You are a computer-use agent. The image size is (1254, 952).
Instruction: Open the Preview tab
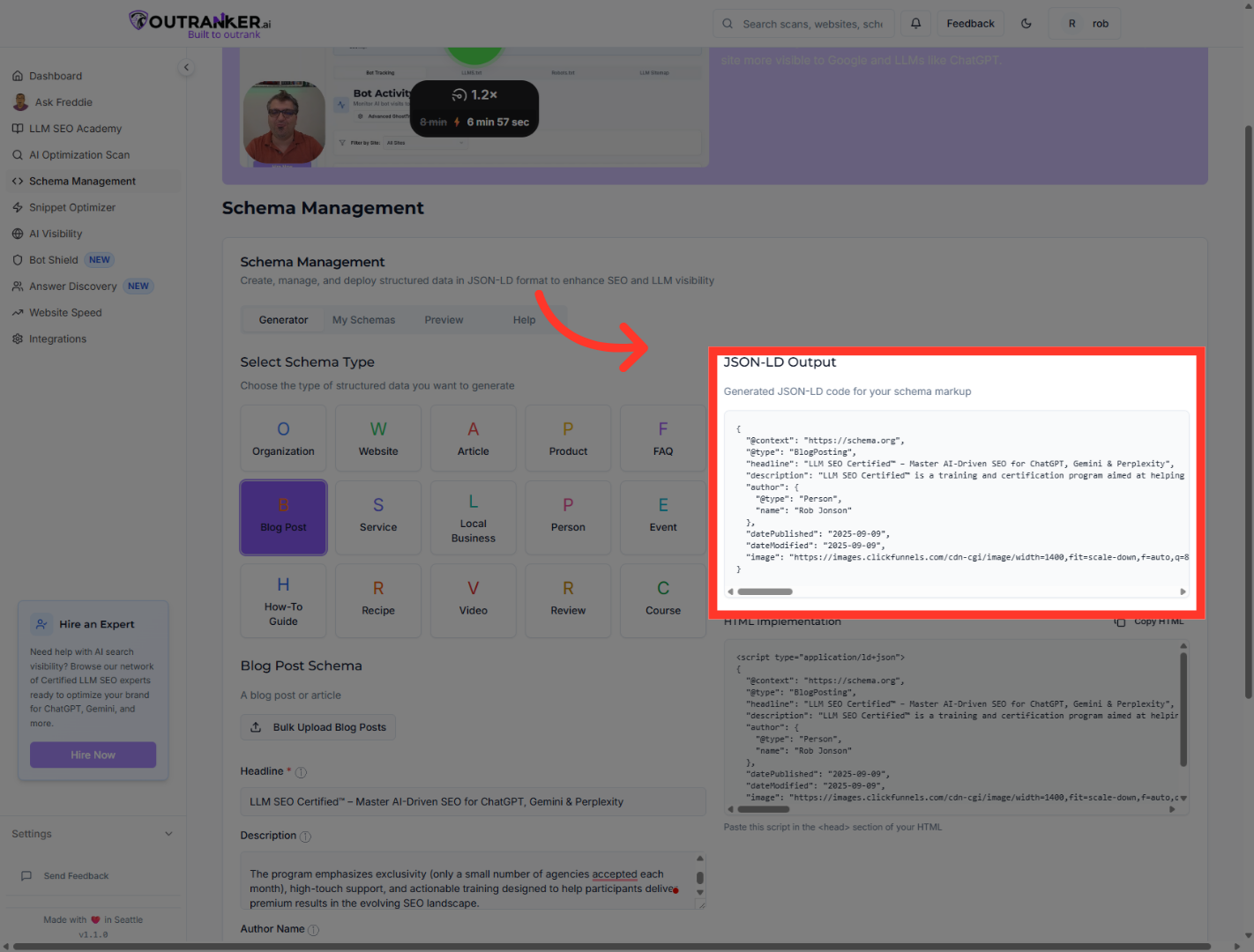[444, 320]
